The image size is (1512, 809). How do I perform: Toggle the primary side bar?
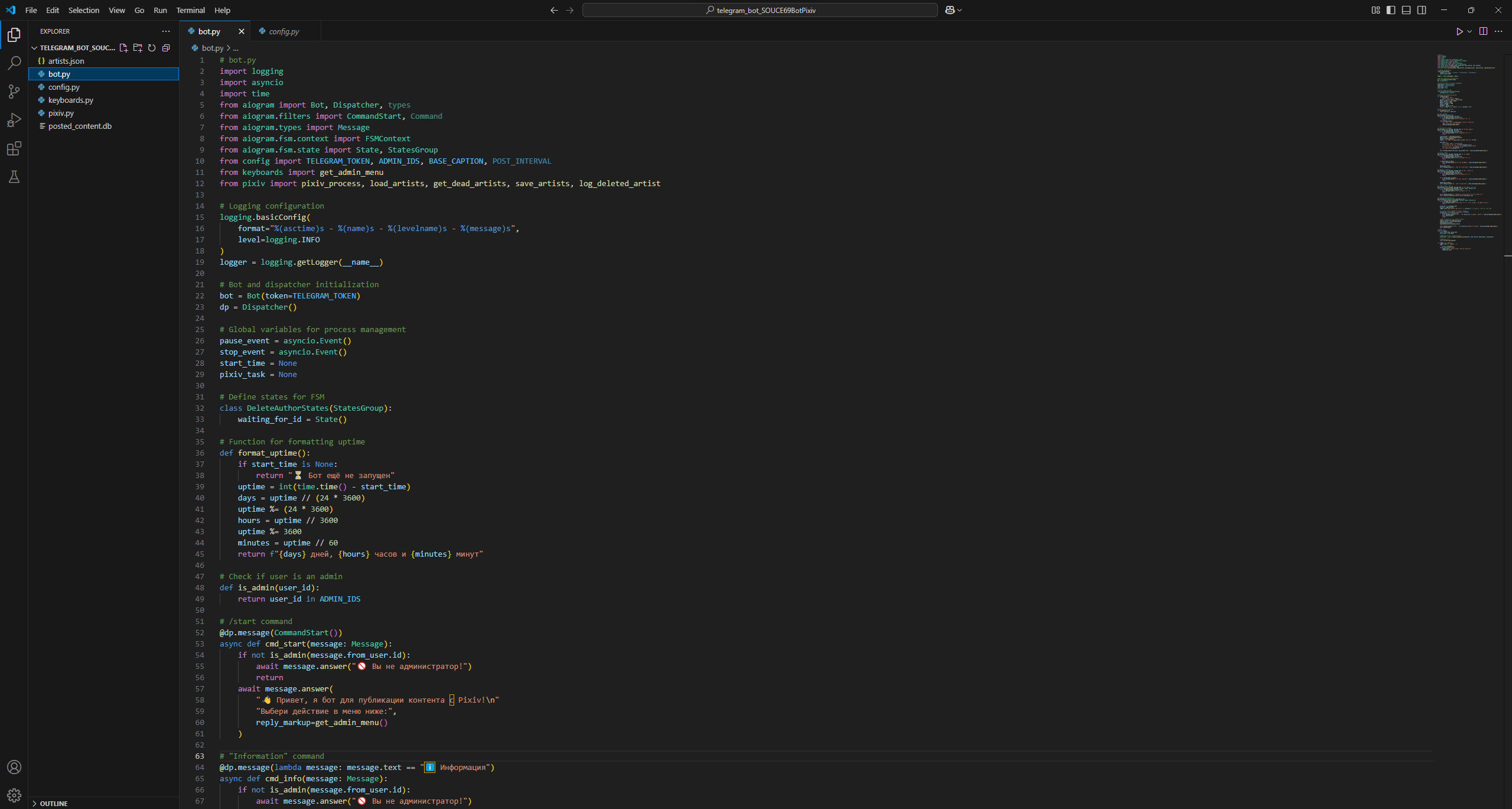point(1391,10)
